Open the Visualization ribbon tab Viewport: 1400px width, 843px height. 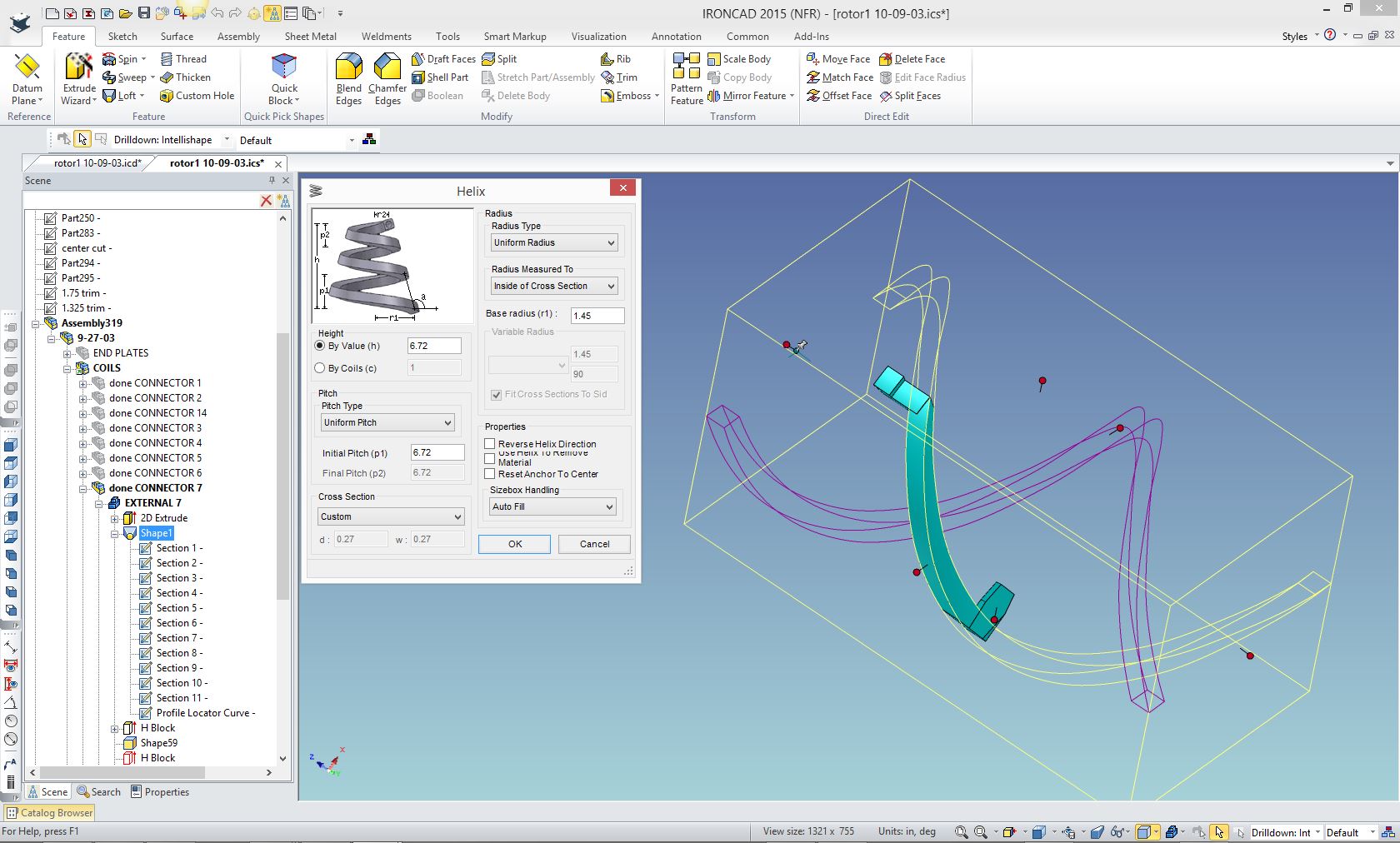click(598, 37)
